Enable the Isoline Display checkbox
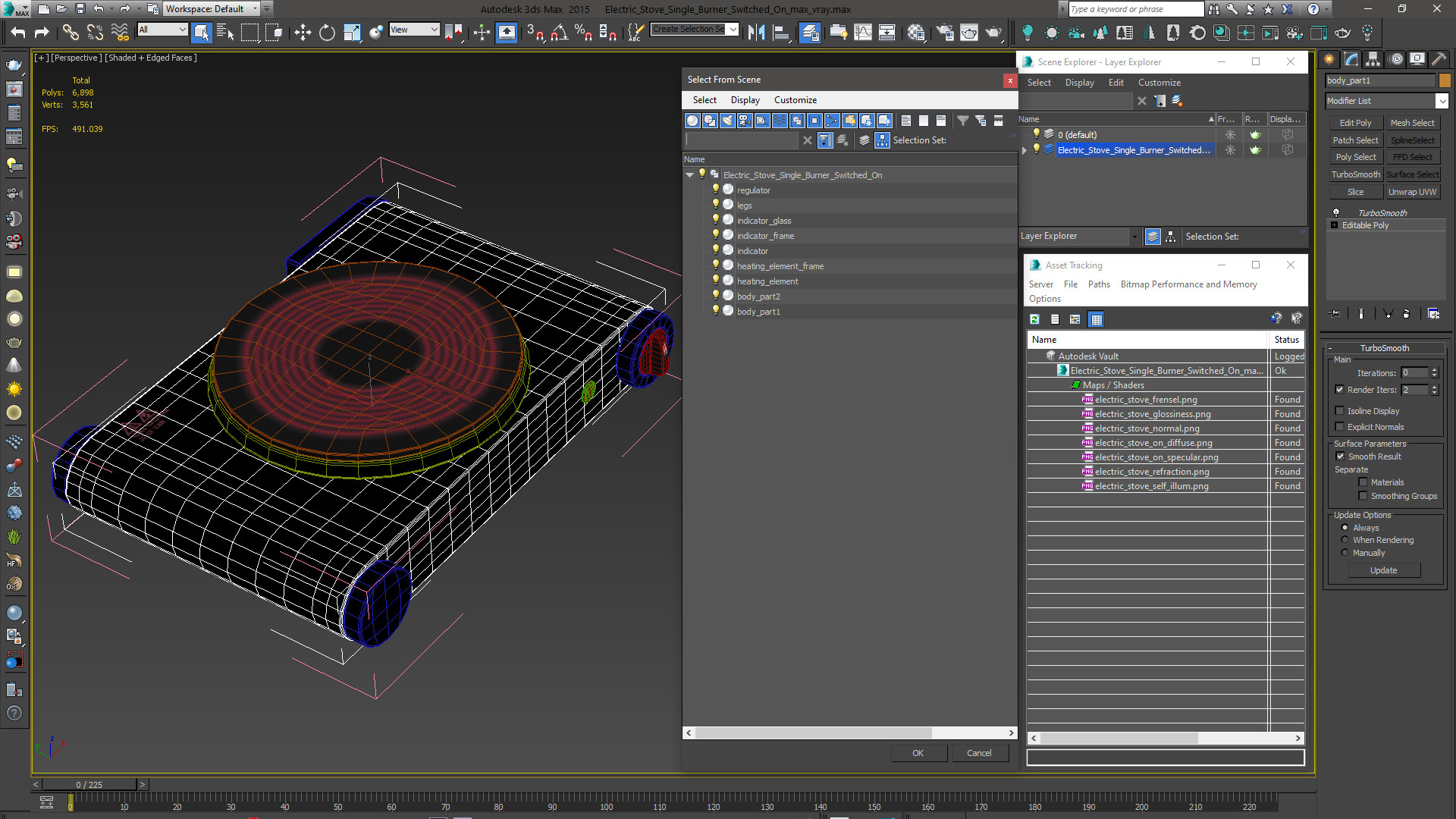1456x819 pixels. (x=1339, y=411)
